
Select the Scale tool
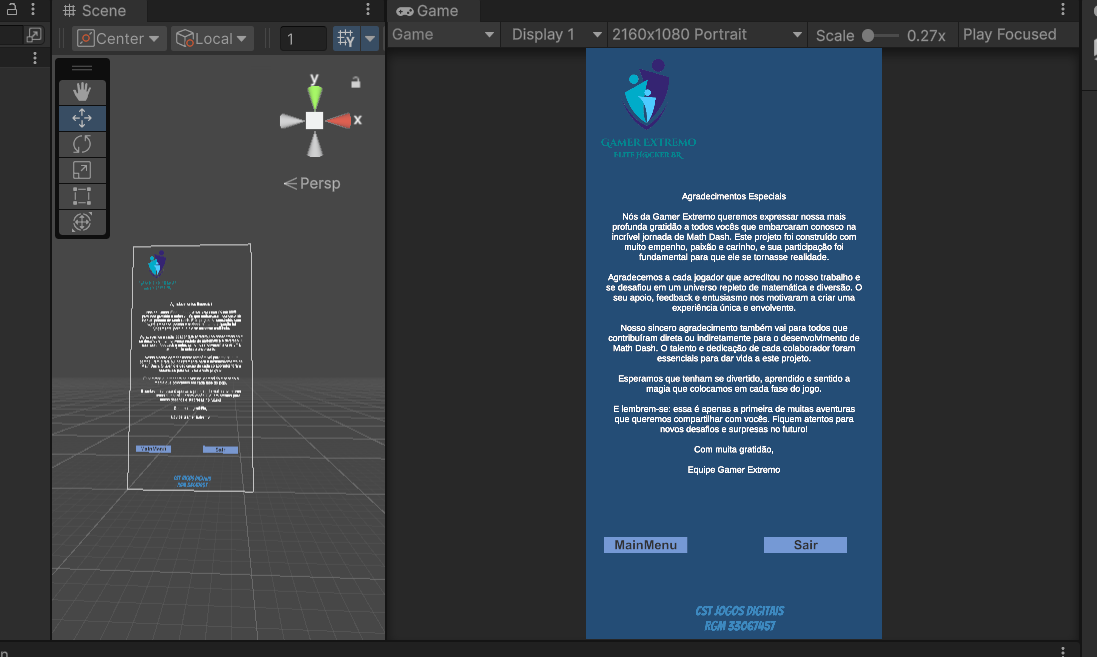(x=82, y=170)
